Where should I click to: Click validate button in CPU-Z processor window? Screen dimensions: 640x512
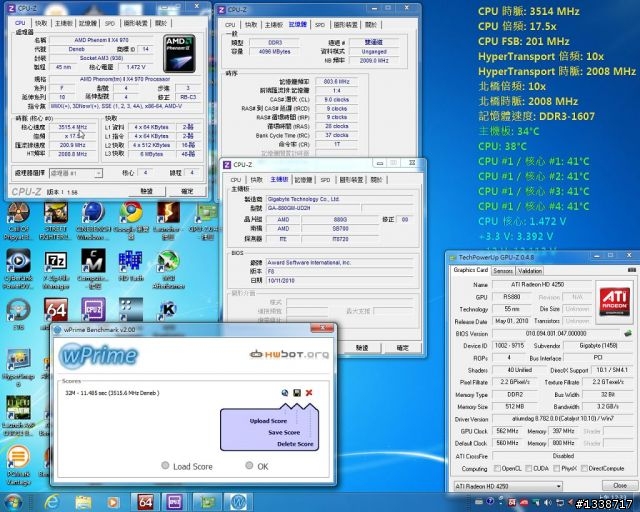click(x=147, y=191)
